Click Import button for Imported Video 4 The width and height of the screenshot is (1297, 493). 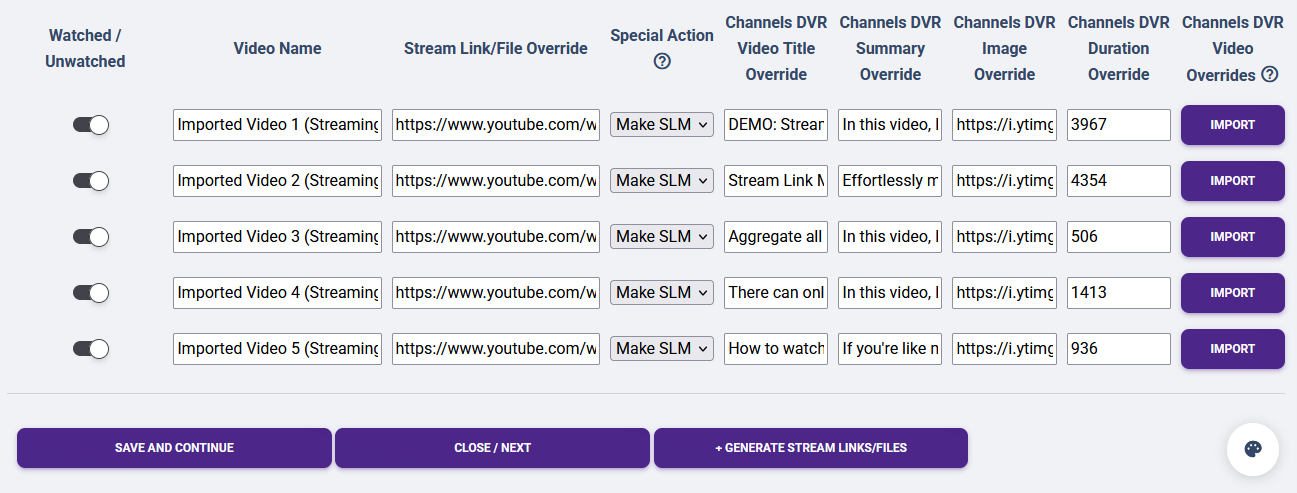1232,293
